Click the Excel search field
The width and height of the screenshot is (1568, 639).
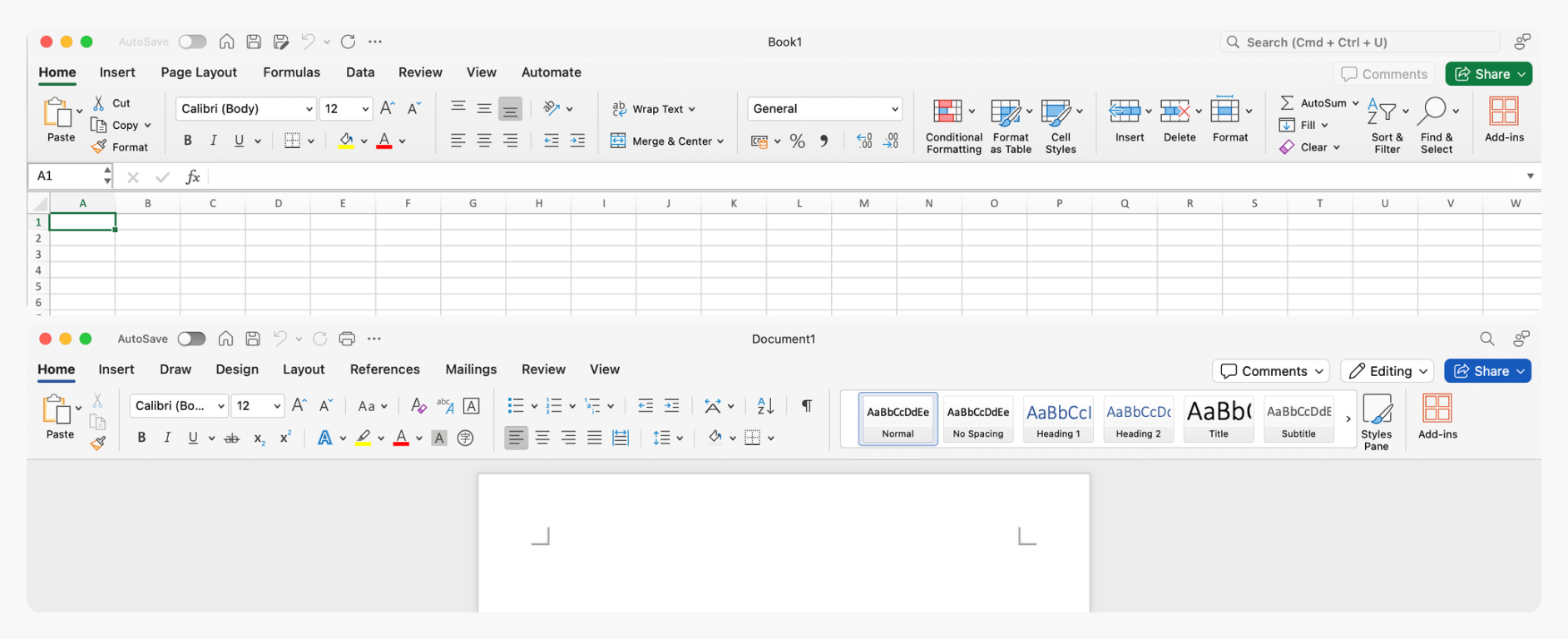(1360, 42)
